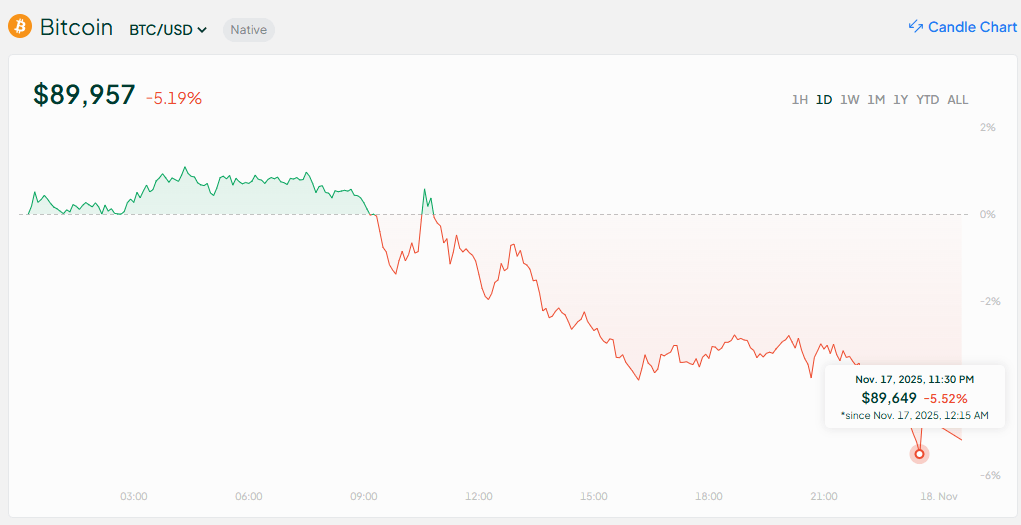Click the dropdown chevron beside BTC/USD
This screenshot has height=525, width=1021.
pyautogui.click(x=202, y=30)
